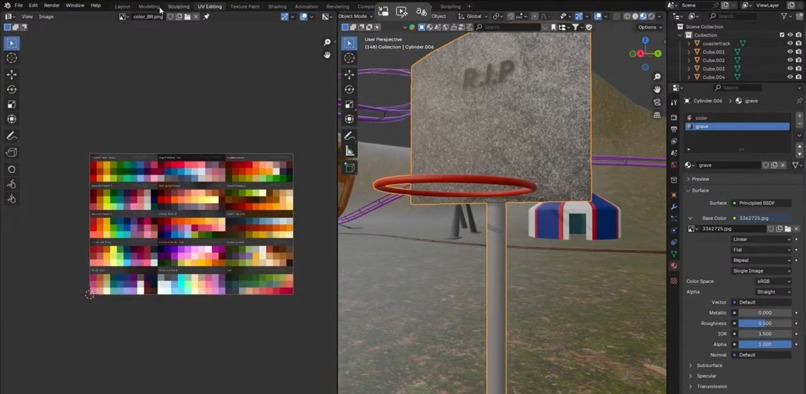This screenshot has width=806, height=394.
Task: Click the zoom magnifier in UV editor
Action: (x=327, y=42)
